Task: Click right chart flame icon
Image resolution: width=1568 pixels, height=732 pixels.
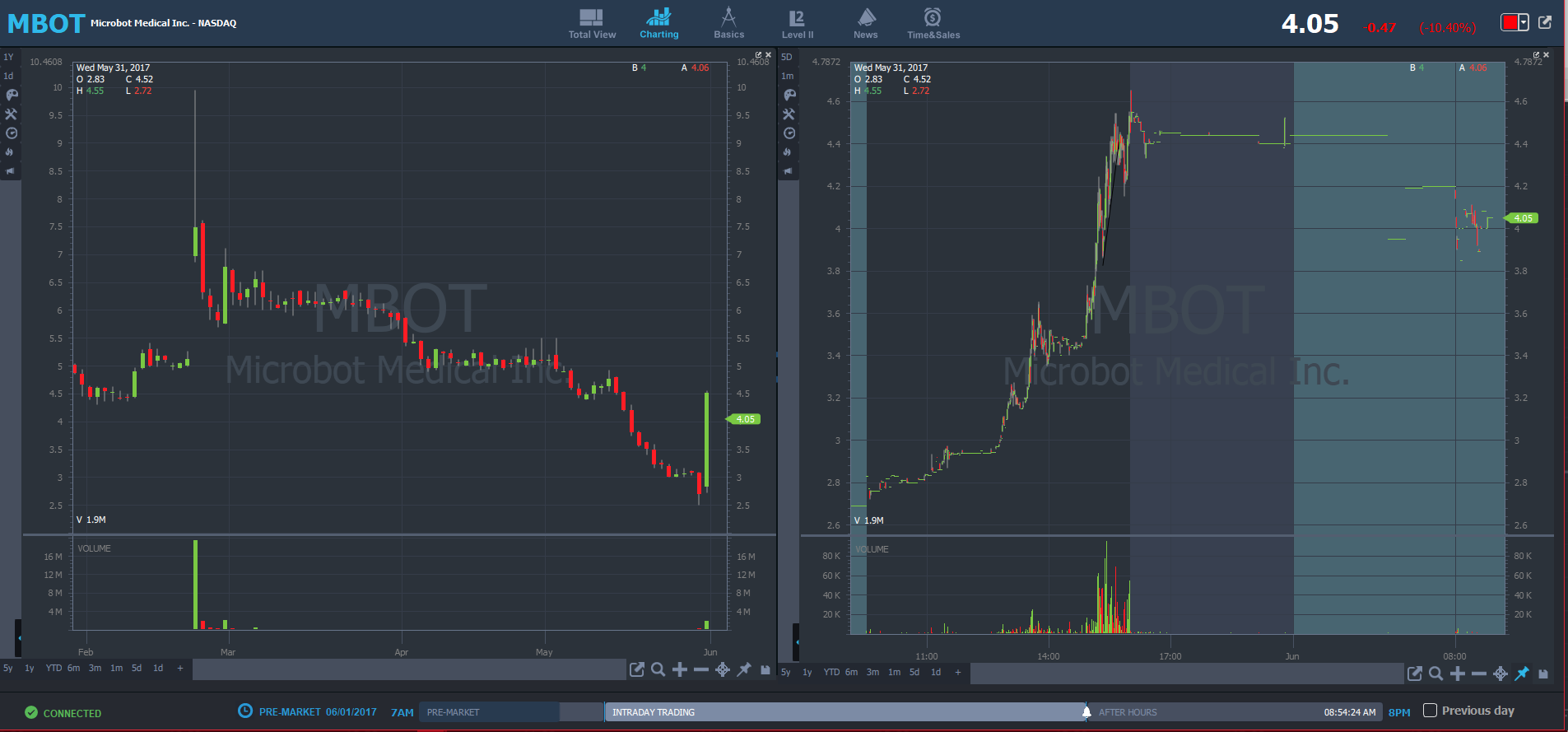Action: (788, 152)
